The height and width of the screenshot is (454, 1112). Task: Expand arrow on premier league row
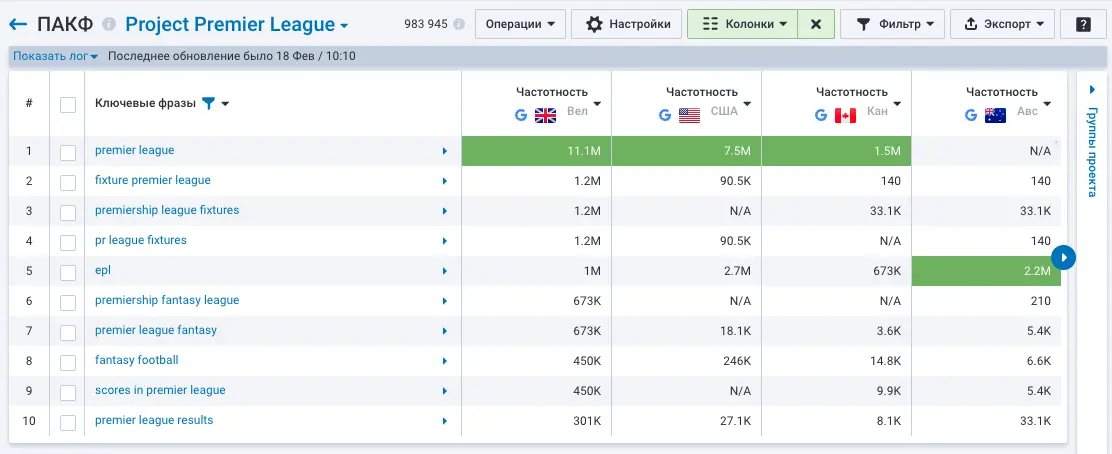[445, 151]
